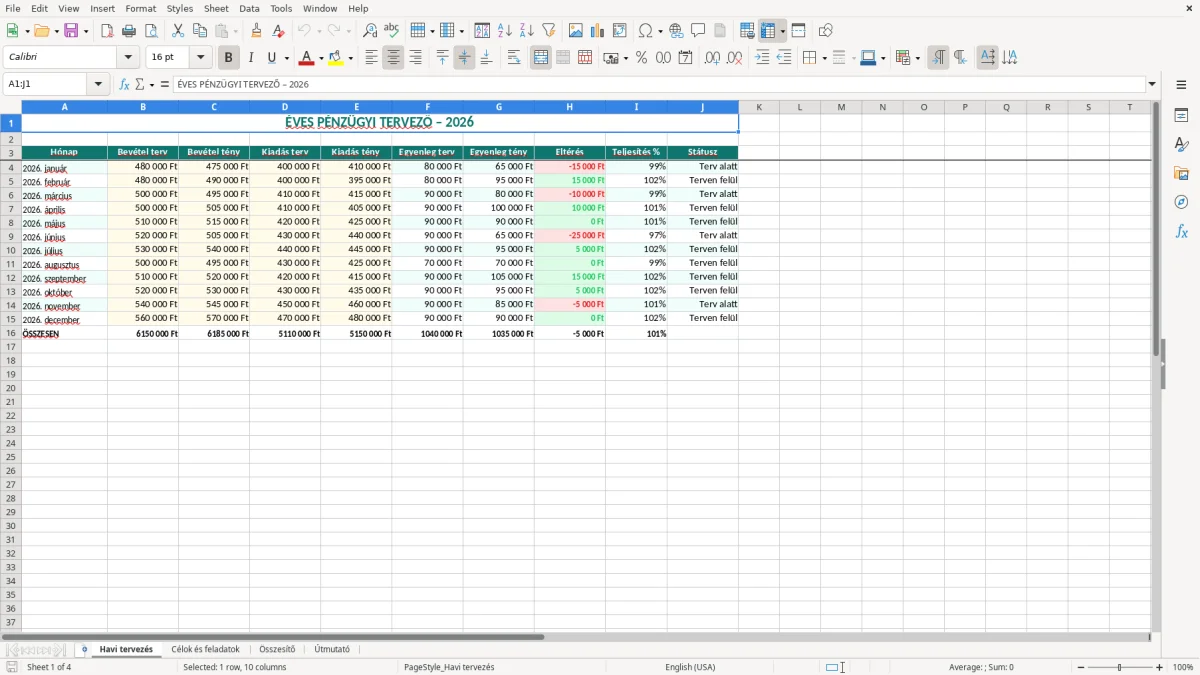This screenshot has width=1200, height=675.
Task: Cut the selected cells
Action: pyautogui.click(x=178, y=31)
